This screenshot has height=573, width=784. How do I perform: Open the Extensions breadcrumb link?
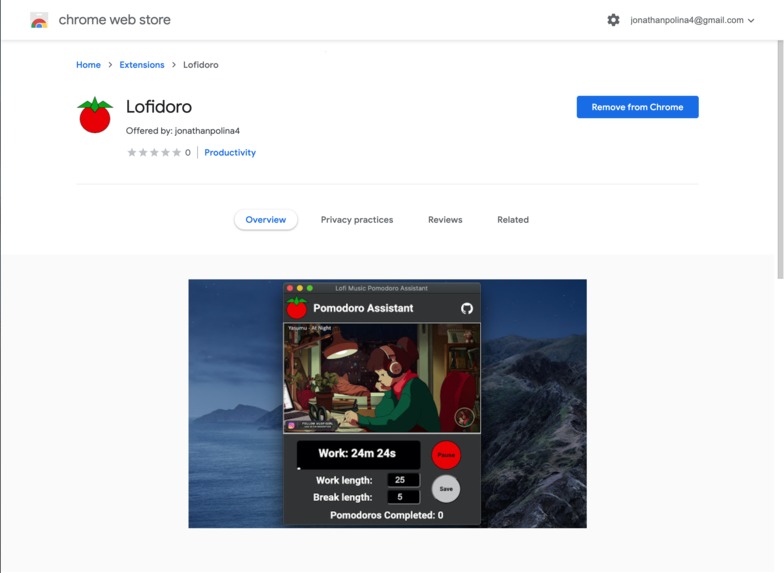point(142,64)
